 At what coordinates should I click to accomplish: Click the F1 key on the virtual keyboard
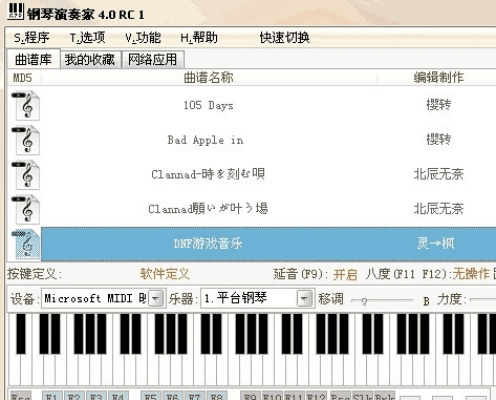pyautogui.click(x=53, y=395)
